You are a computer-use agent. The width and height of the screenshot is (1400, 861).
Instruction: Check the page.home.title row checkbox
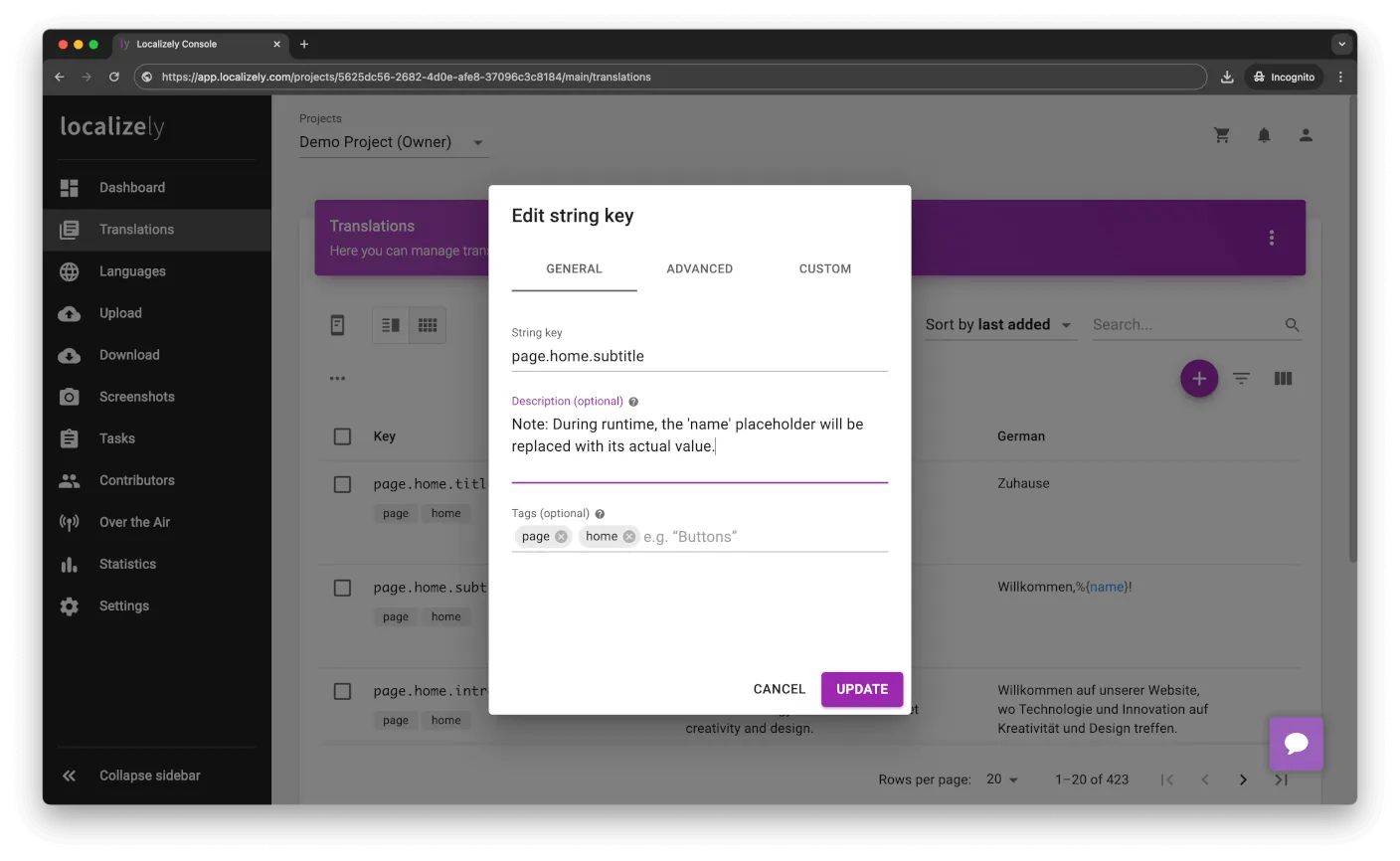(342, 484)
